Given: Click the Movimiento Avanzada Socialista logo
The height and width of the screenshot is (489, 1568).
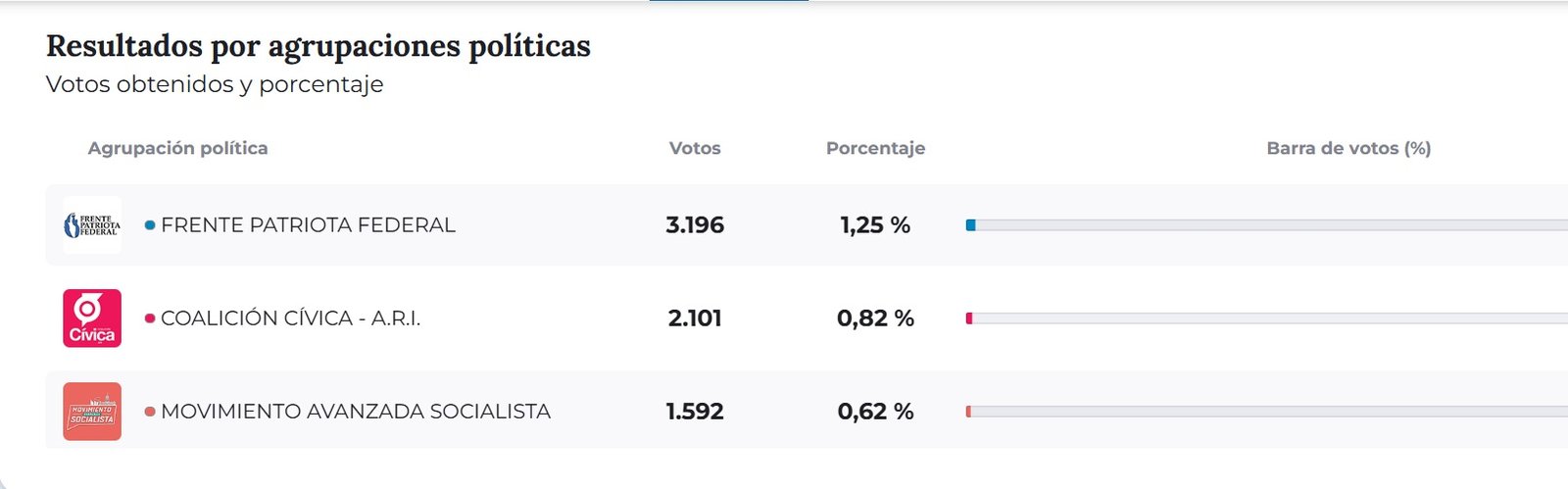Looking at the screenshot, I should tap(92, 412).
